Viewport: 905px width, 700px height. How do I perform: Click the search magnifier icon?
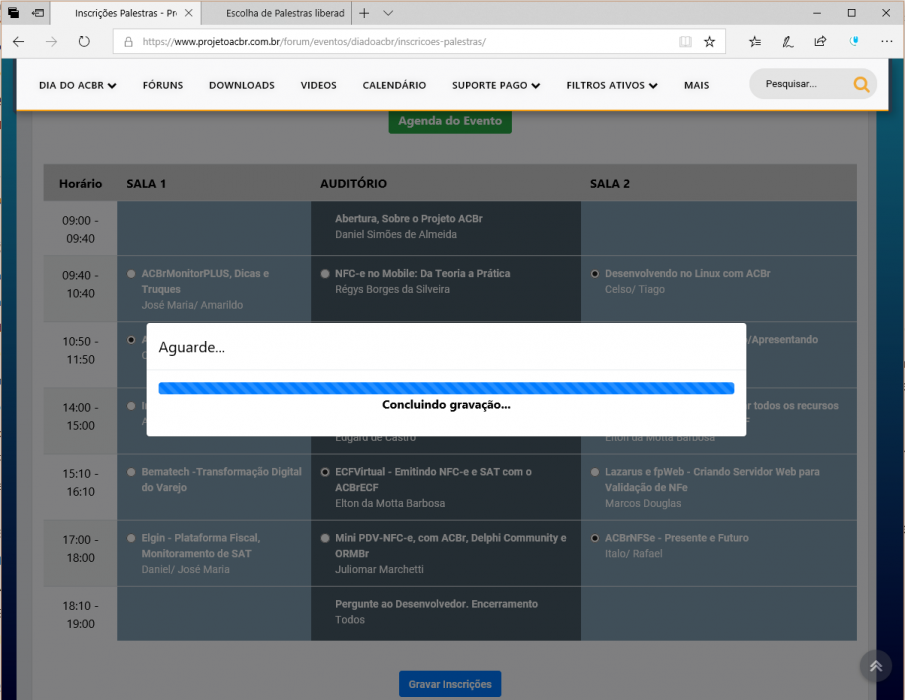click(861, 84)
